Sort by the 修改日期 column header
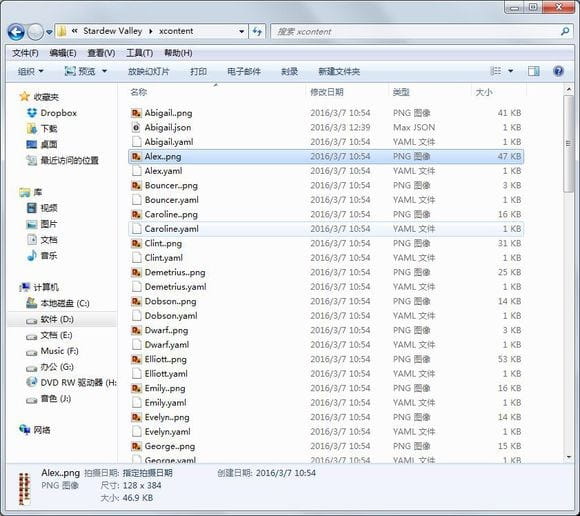Image resolution: width=580 pixels, height=516 pixels. (x=326, y=92)
